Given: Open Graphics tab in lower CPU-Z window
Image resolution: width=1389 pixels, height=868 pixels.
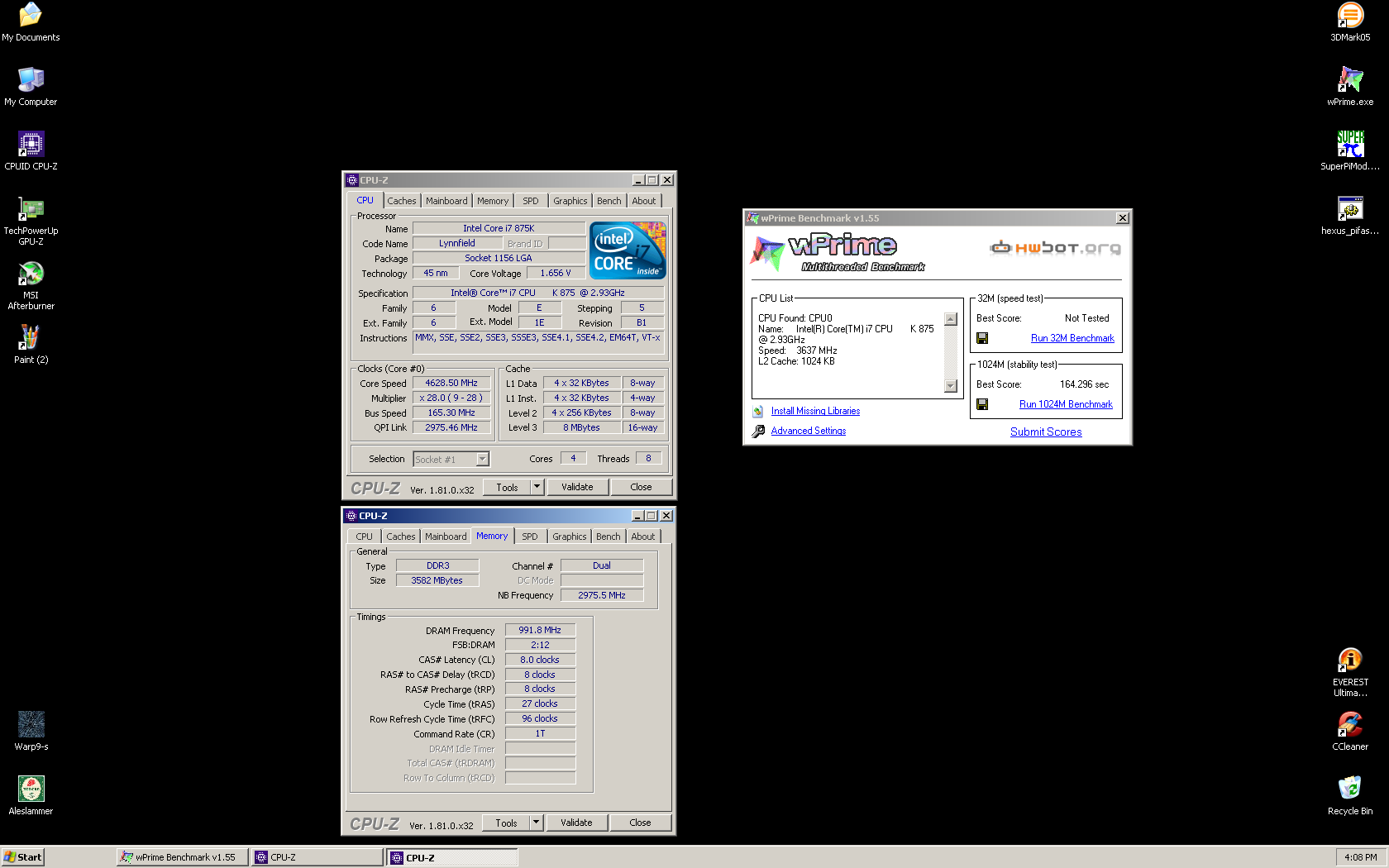Looking at the screenshot, I should tap(570, 537).
